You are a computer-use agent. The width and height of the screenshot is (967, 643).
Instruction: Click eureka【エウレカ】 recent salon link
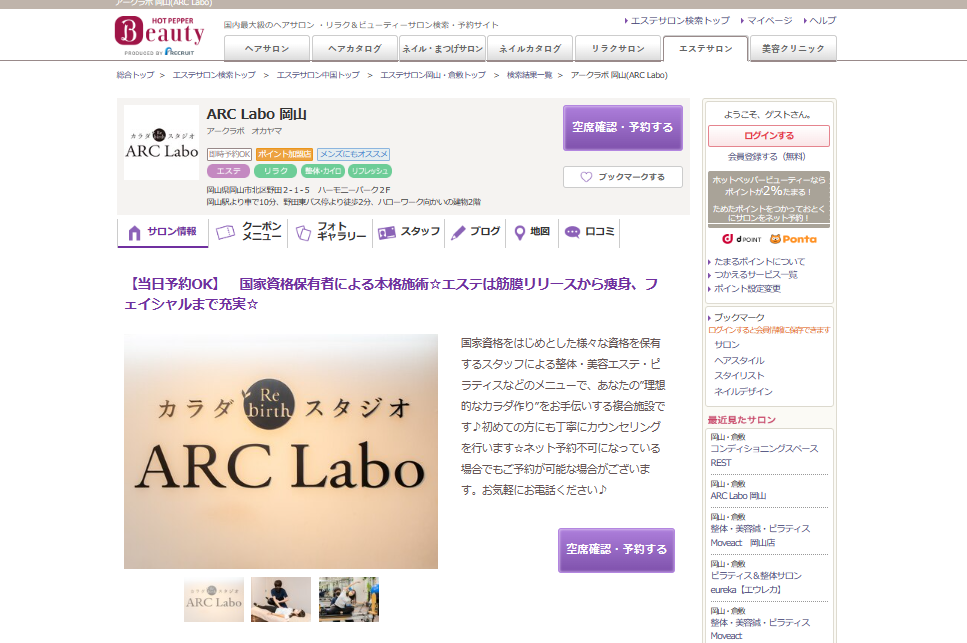click(756, 583)
